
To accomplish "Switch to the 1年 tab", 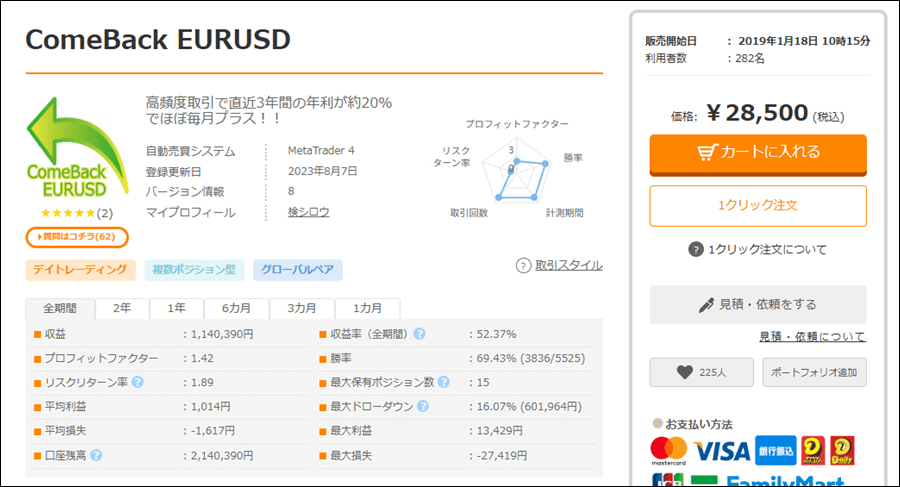I will pos(176,308).
